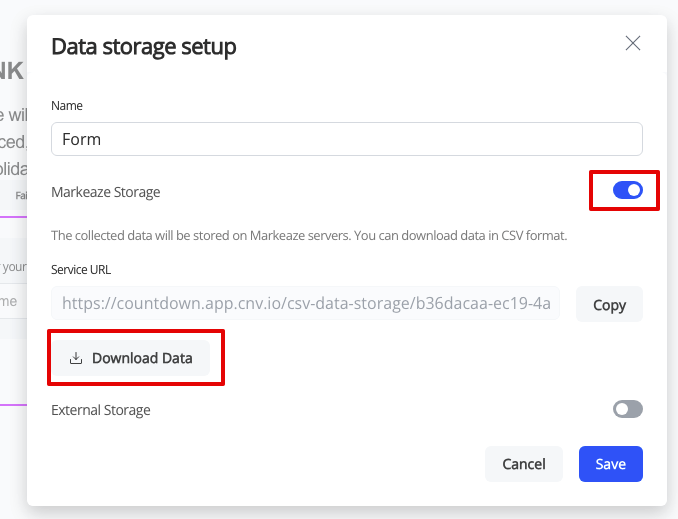The height and width of the screenshot is (519, 678).
Task: Click the Markeaze Storage label
Action: pyautogui.click(x=106, y=192)
